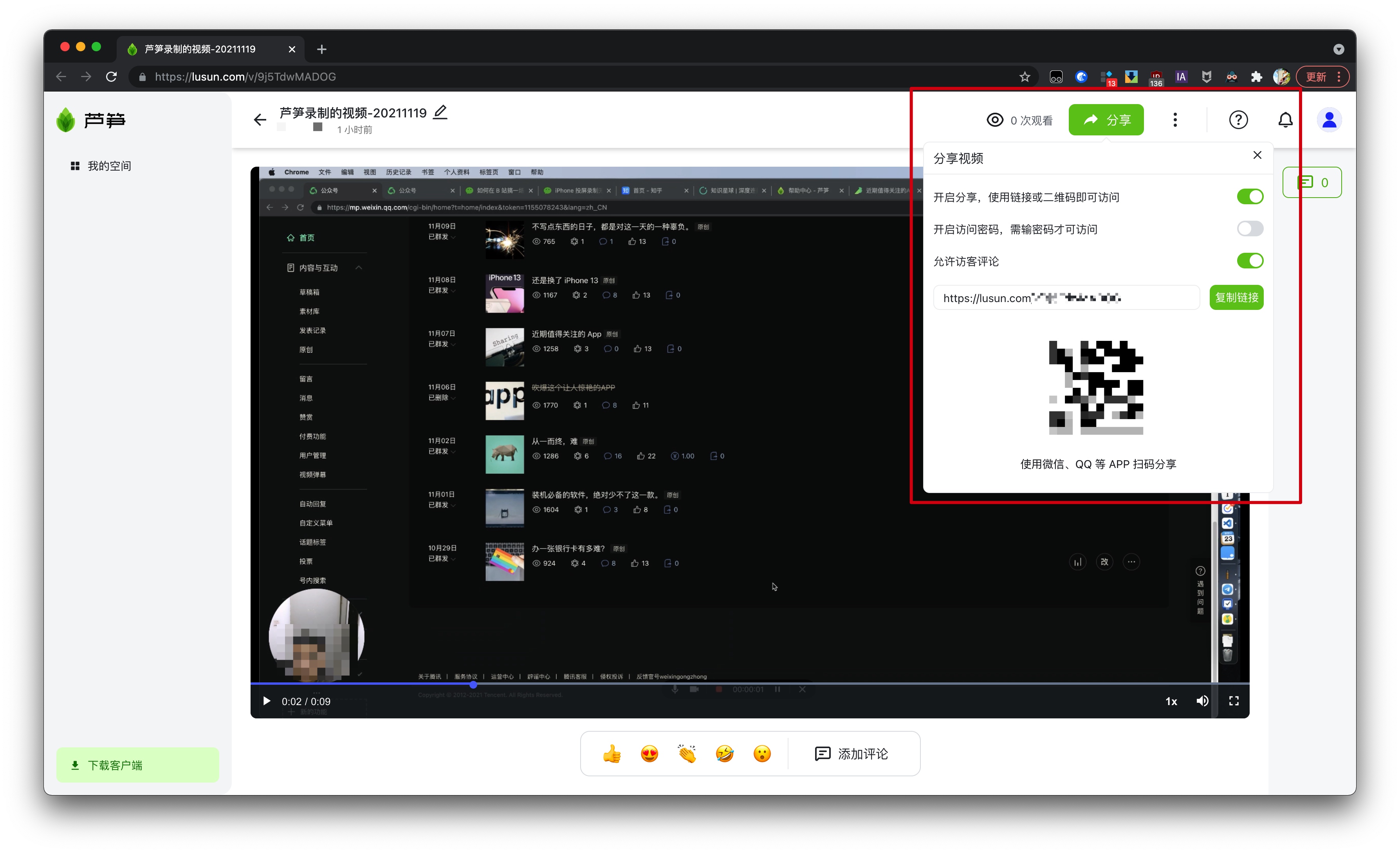Click the video progress bar handle

tap(473, 685)
